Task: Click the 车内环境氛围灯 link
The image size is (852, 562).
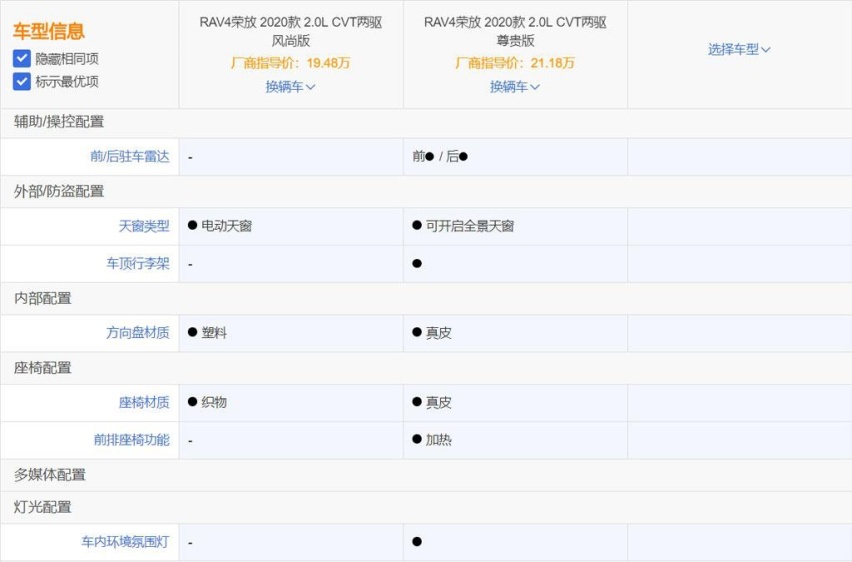Action: (126, 542)
